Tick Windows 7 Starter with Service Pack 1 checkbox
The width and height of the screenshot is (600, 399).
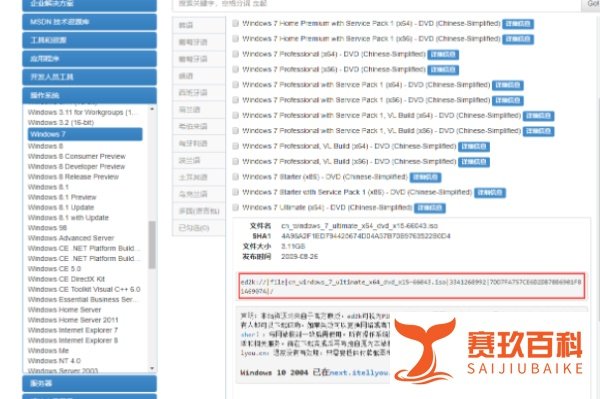[x=235, y=192]
